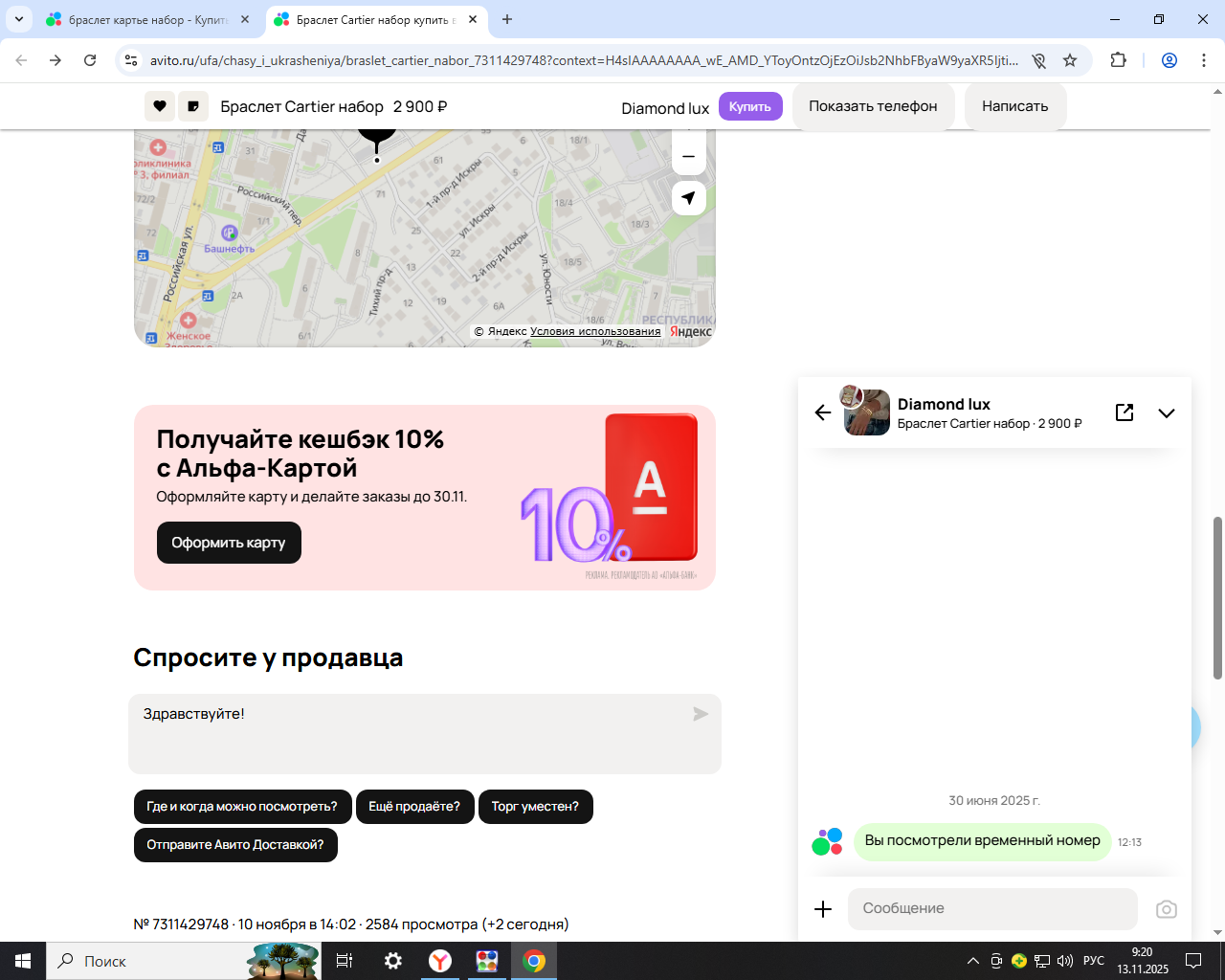Open Task View on the taskbar
The image size is (1225, 980).
click(345, 961)
